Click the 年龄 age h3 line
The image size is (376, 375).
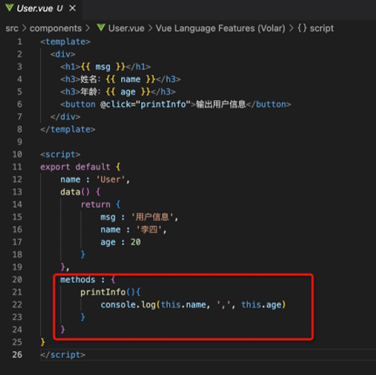118,92
